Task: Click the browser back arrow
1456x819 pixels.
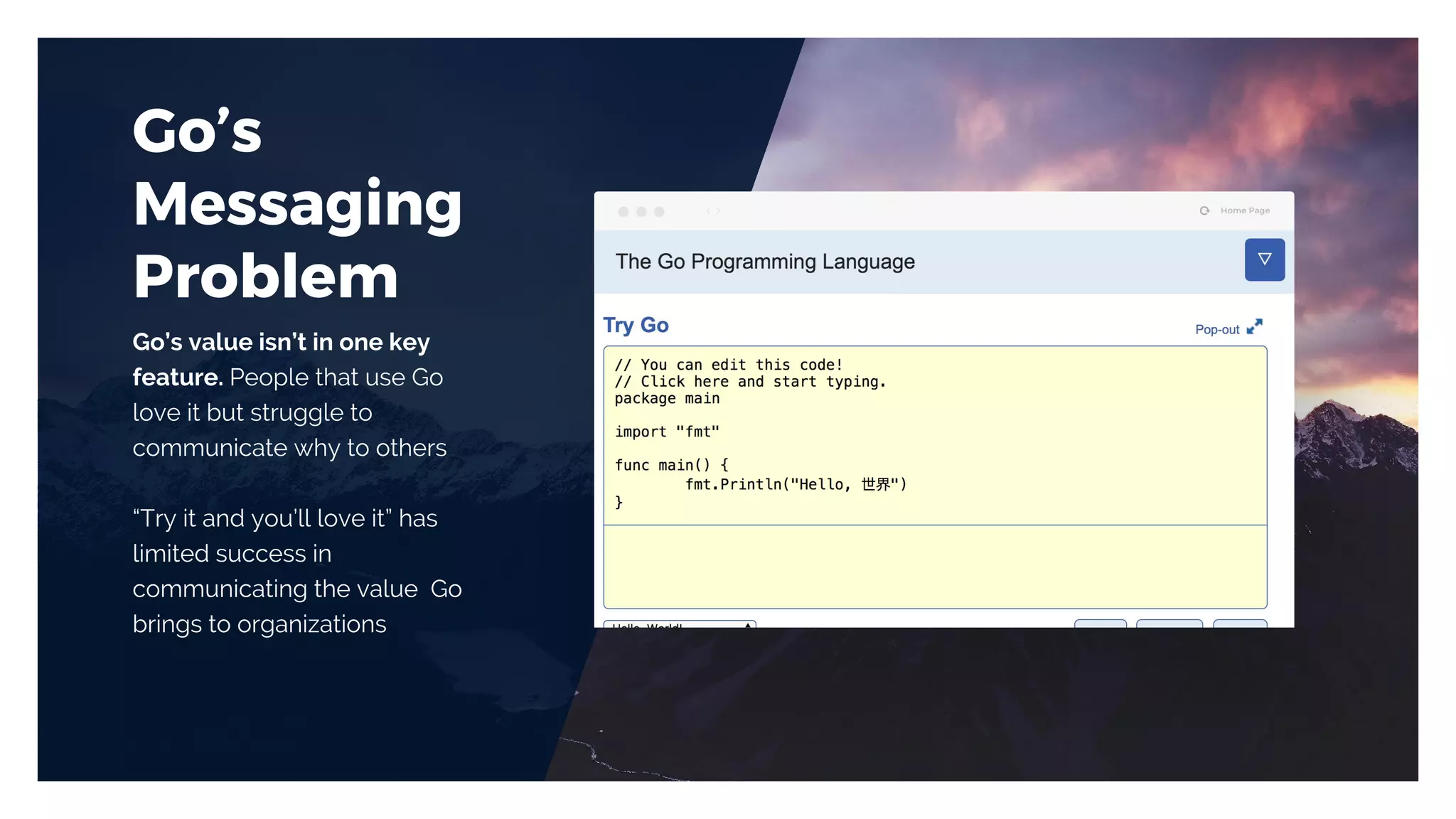Action: [x=708, y=210]
